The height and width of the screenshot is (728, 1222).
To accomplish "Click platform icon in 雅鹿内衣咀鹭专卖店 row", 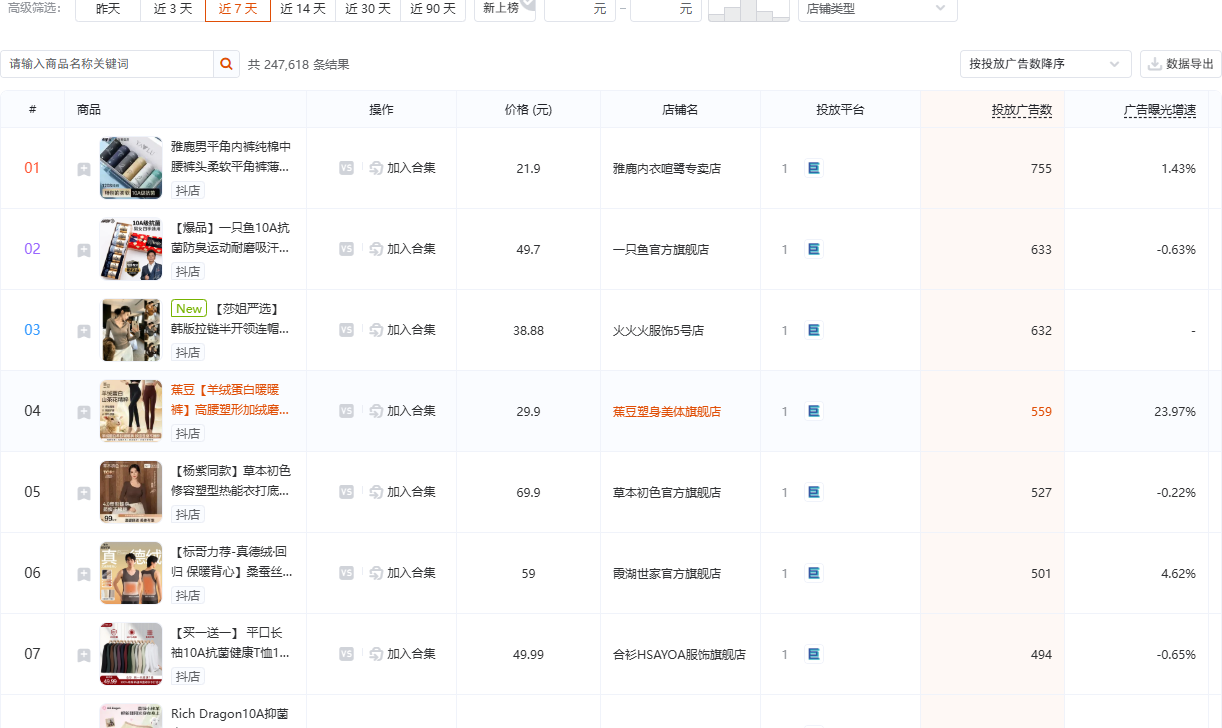I will coord(813,168).
